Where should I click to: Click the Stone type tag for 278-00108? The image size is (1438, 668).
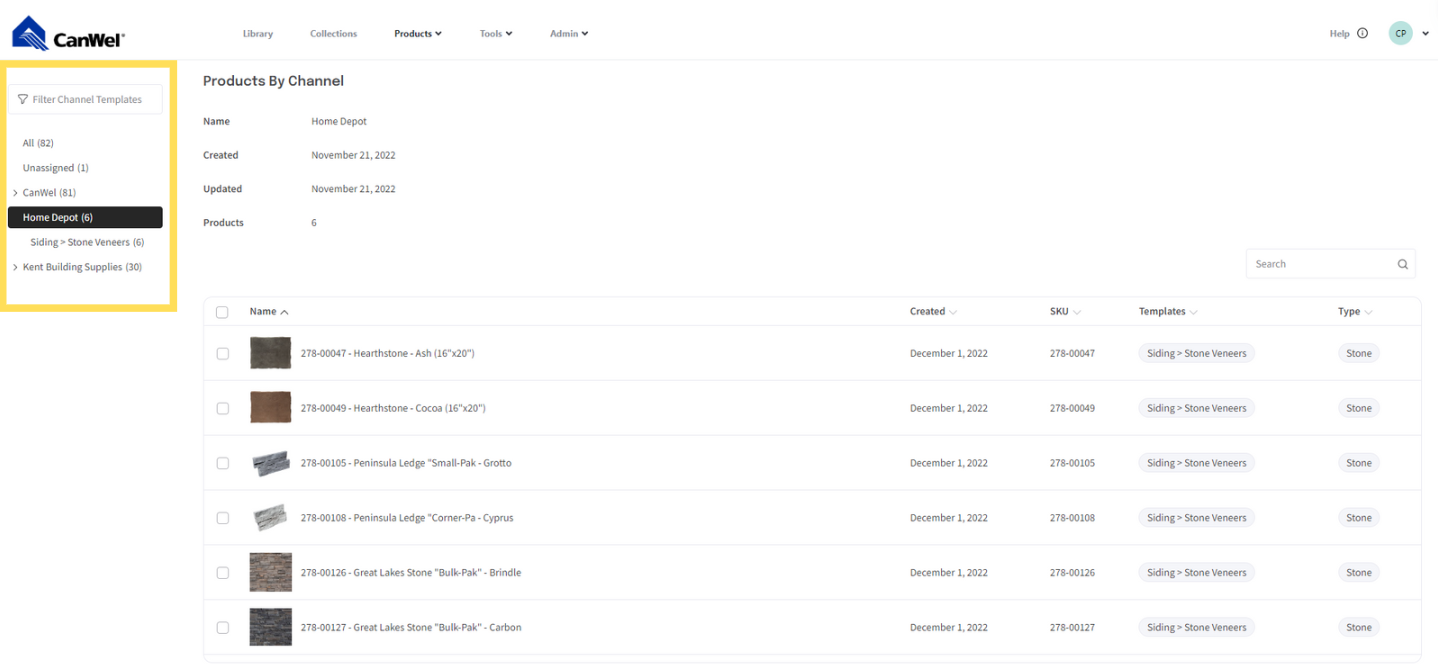[1358, 518]
